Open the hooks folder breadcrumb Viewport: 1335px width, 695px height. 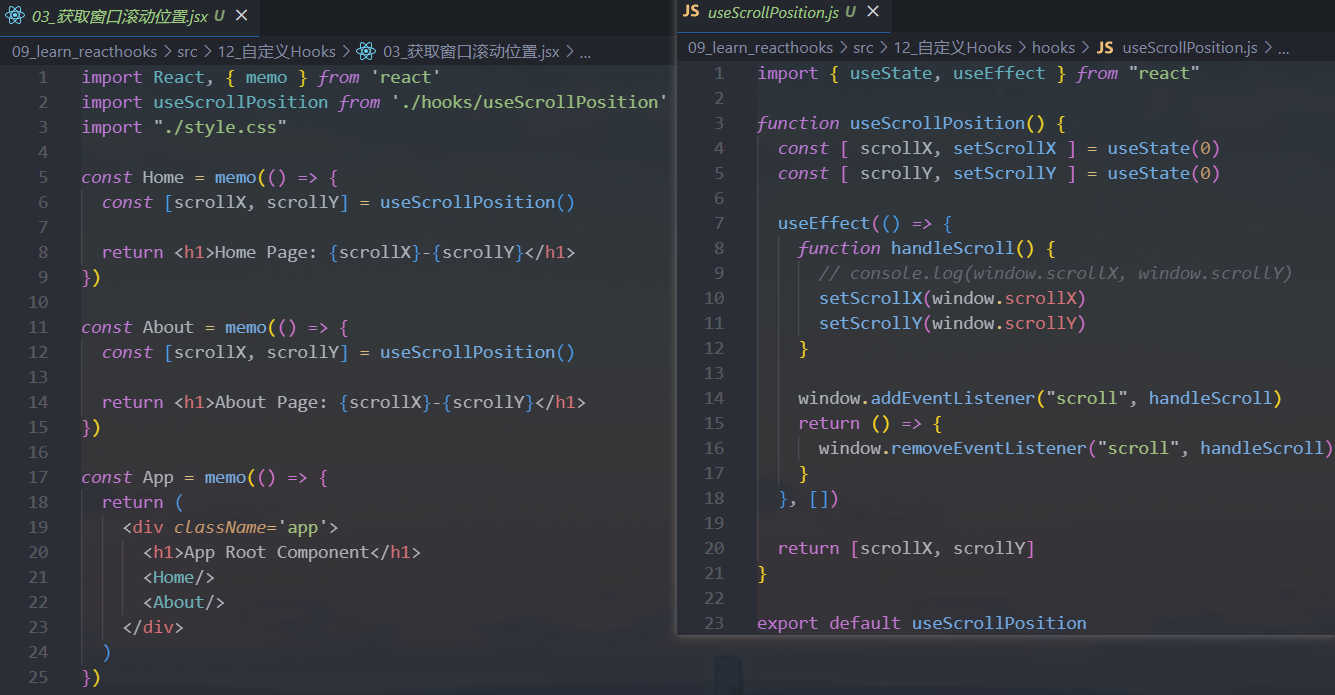(x=1054, y=47)
